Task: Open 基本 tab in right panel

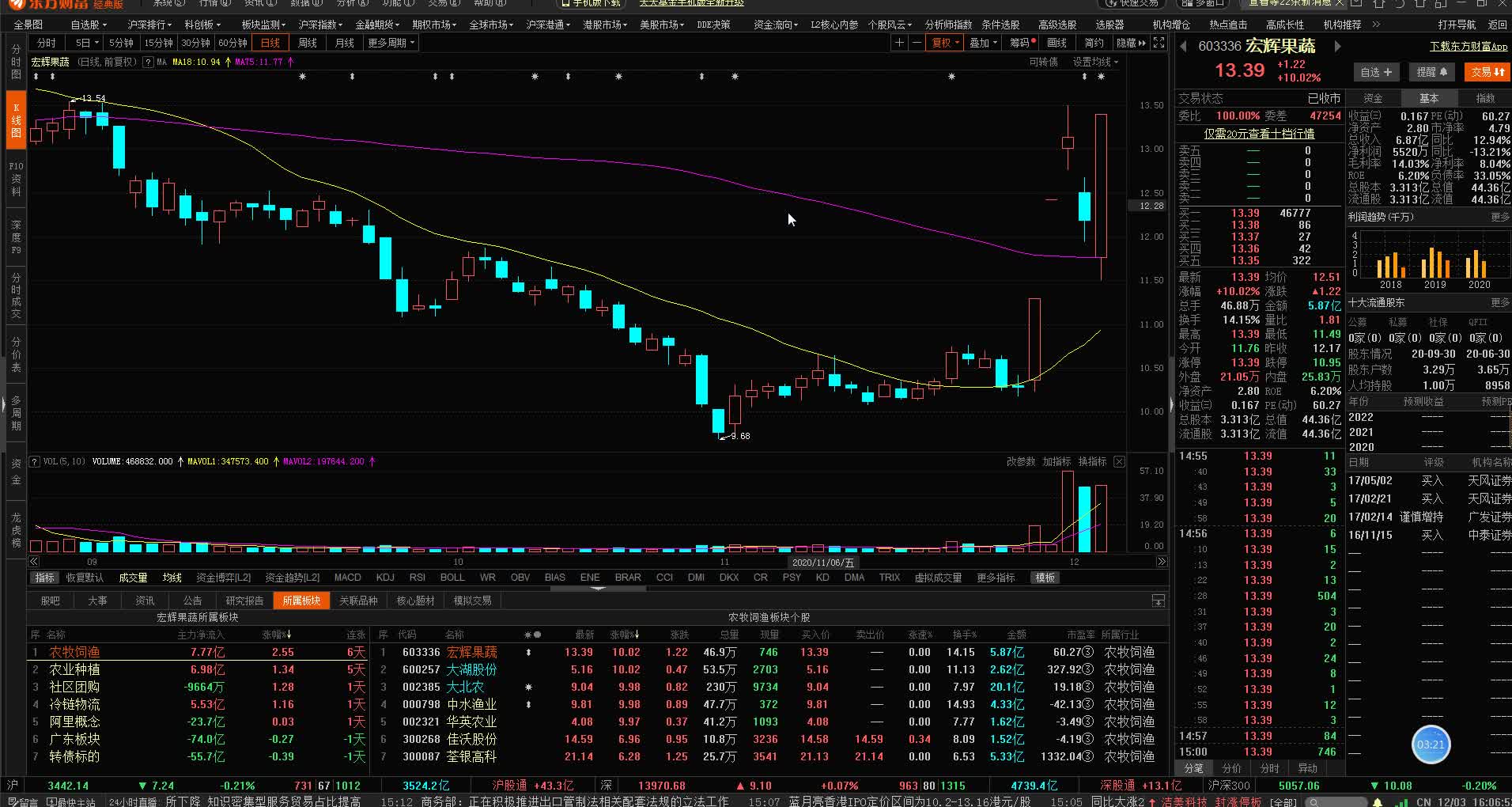Action: pos(1429,98)
